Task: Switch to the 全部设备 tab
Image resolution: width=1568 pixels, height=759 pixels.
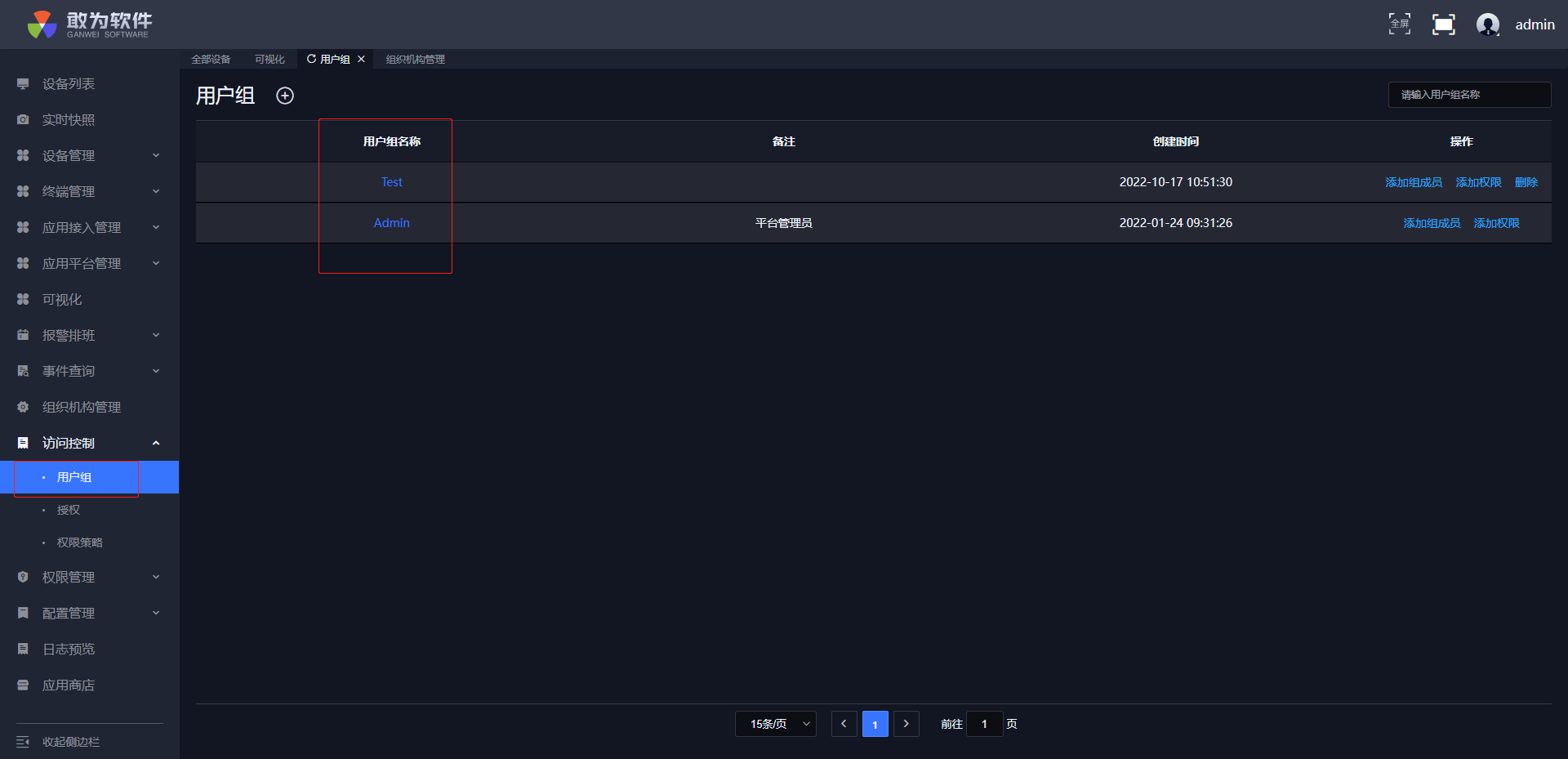Action: [211, 59]
